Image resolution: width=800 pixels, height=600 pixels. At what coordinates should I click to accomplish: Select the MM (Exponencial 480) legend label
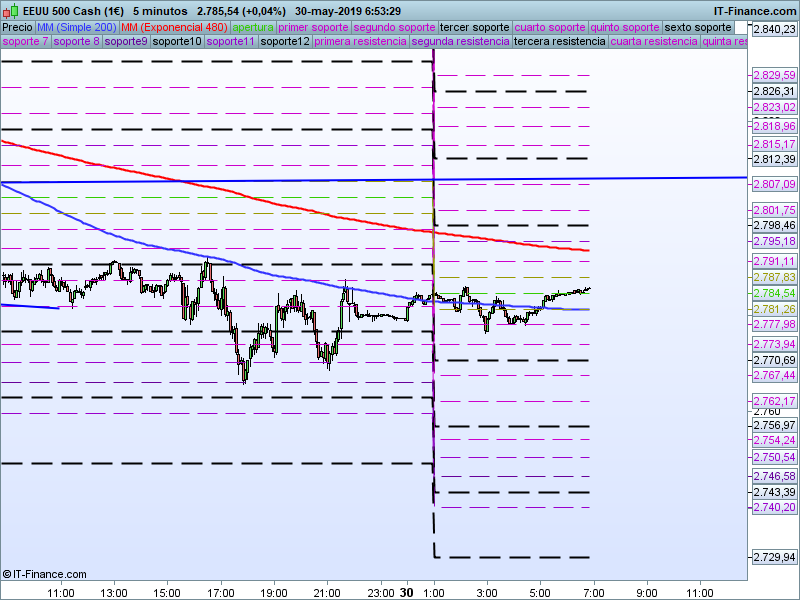click(174, 27)
